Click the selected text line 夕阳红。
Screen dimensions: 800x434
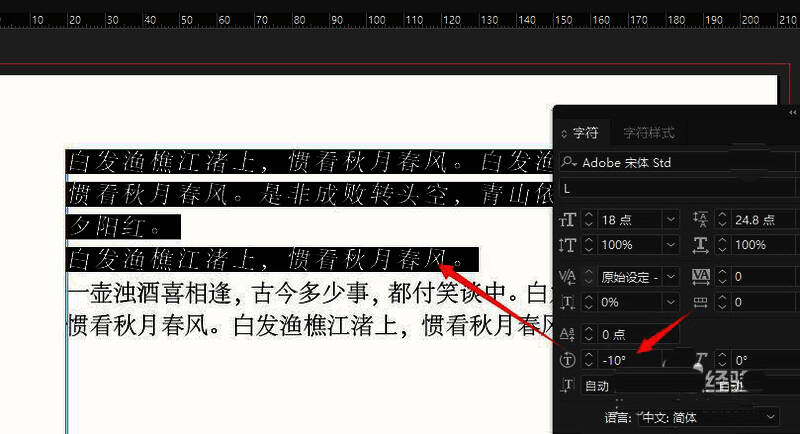(122, 227)
